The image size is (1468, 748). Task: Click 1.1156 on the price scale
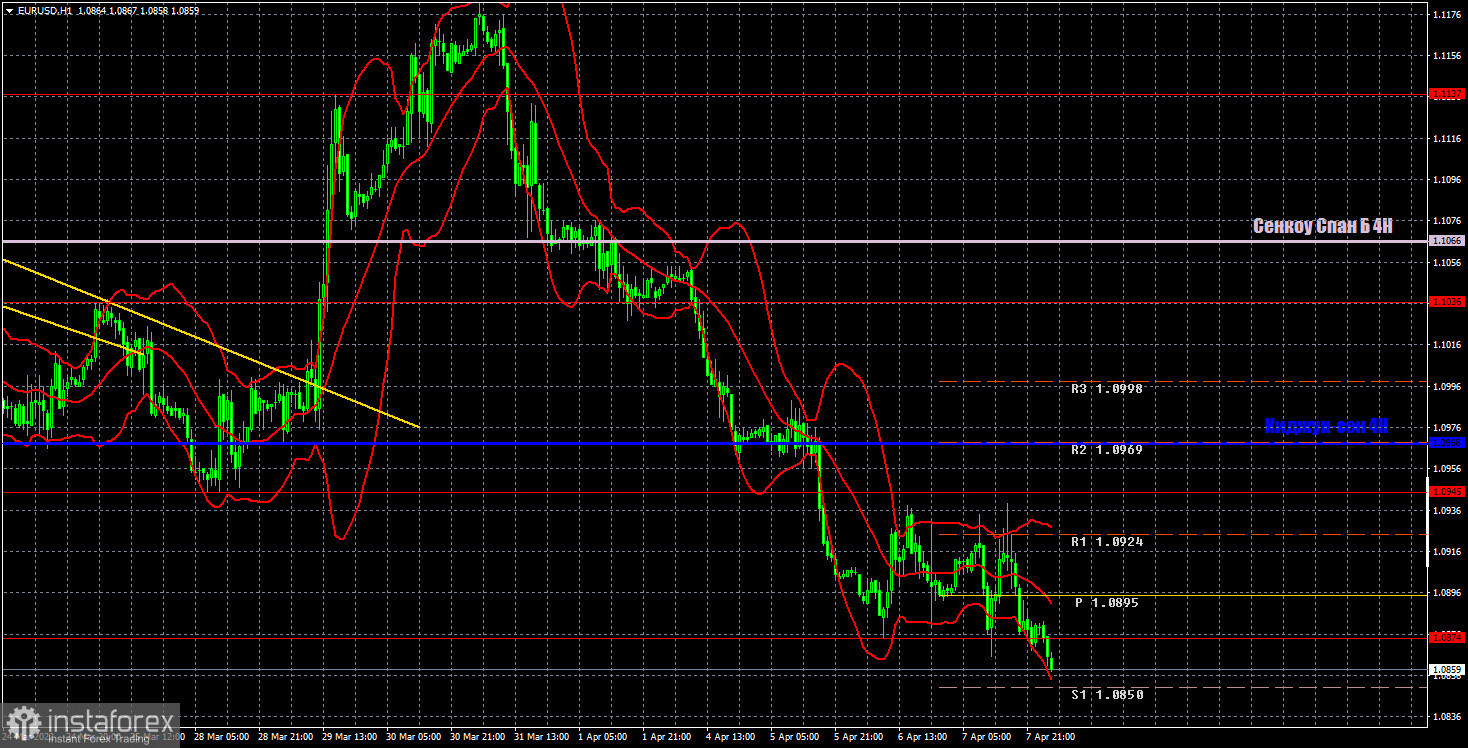point(1448,56)
